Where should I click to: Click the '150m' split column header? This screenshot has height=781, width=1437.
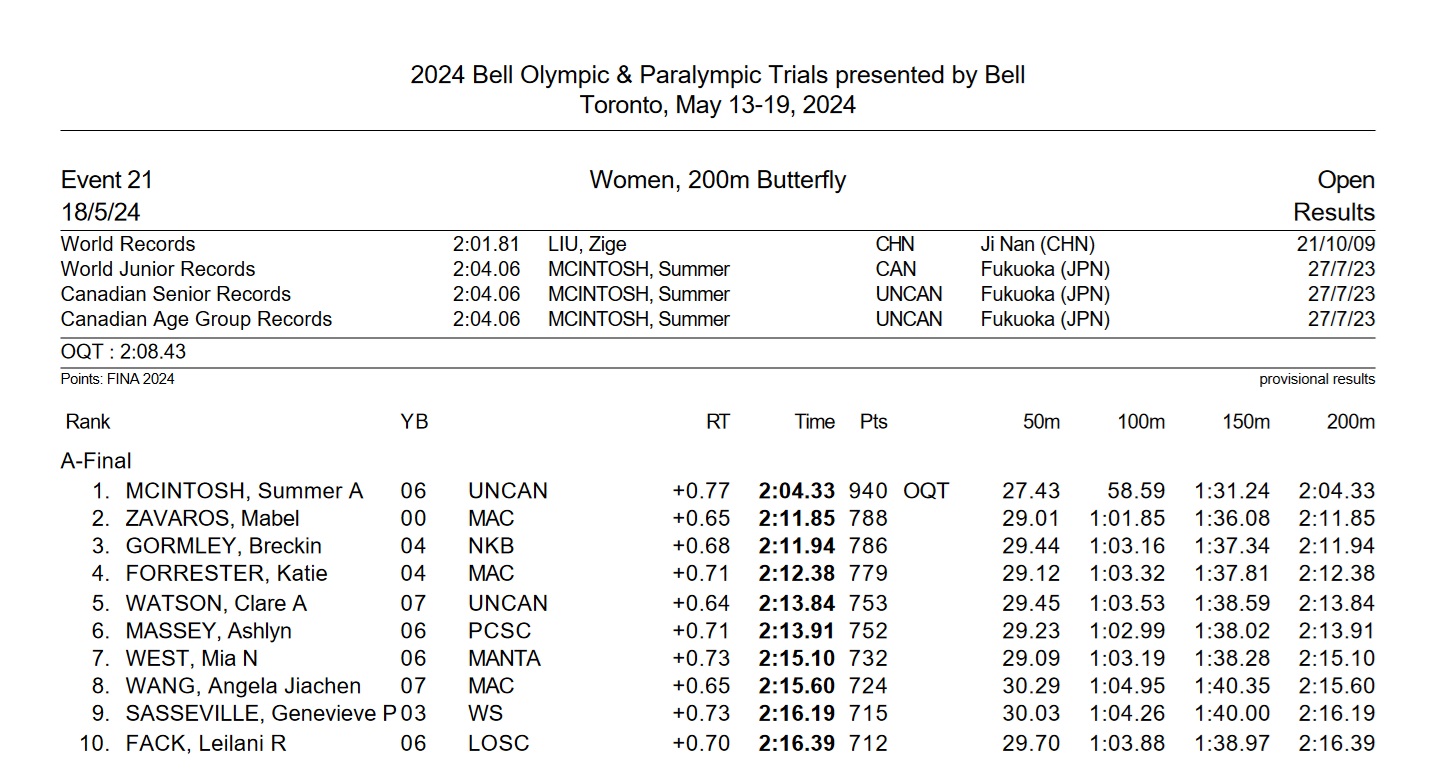point(1245,422)
